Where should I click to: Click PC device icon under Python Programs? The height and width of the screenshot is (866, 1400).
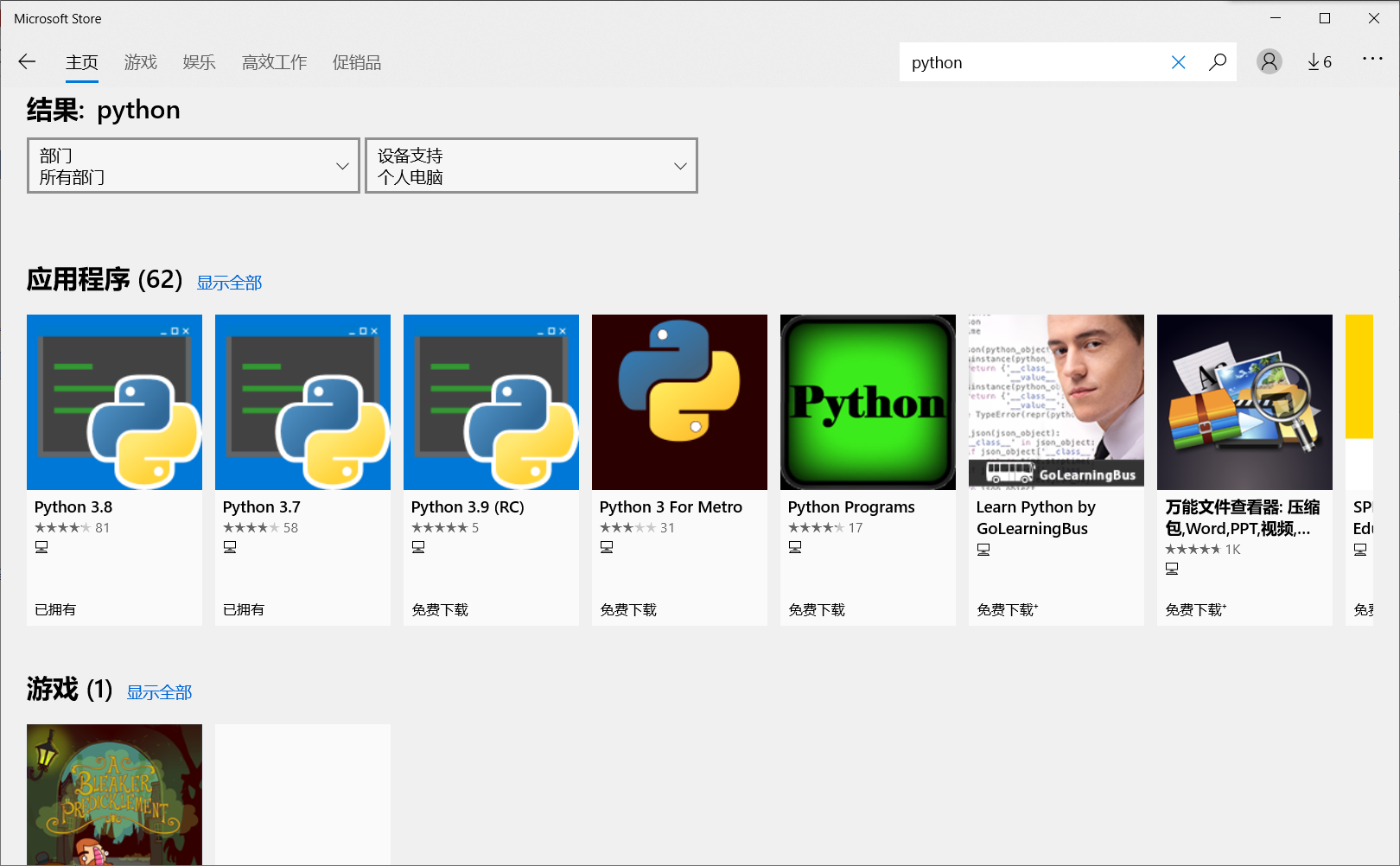[x=795, y=547]
